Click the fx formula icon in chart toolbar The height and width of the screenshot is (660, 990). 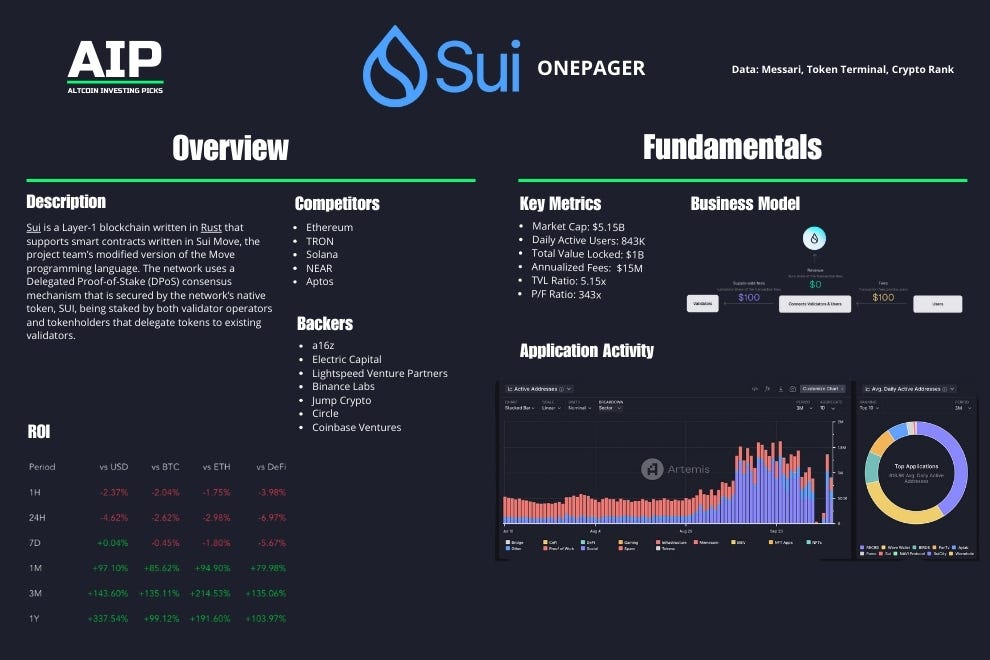(767, 389)
